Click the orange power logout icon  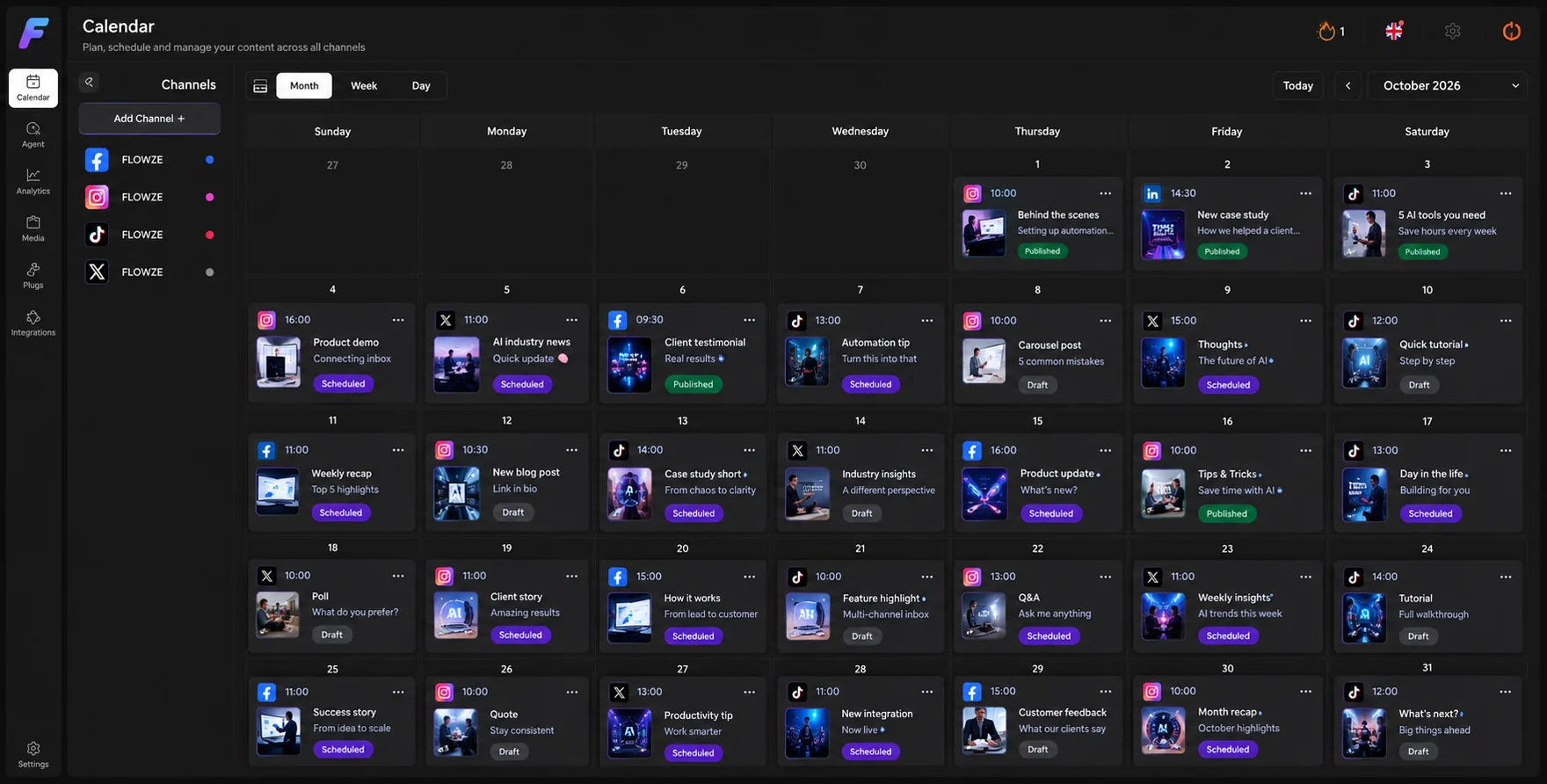[1511, 31]
